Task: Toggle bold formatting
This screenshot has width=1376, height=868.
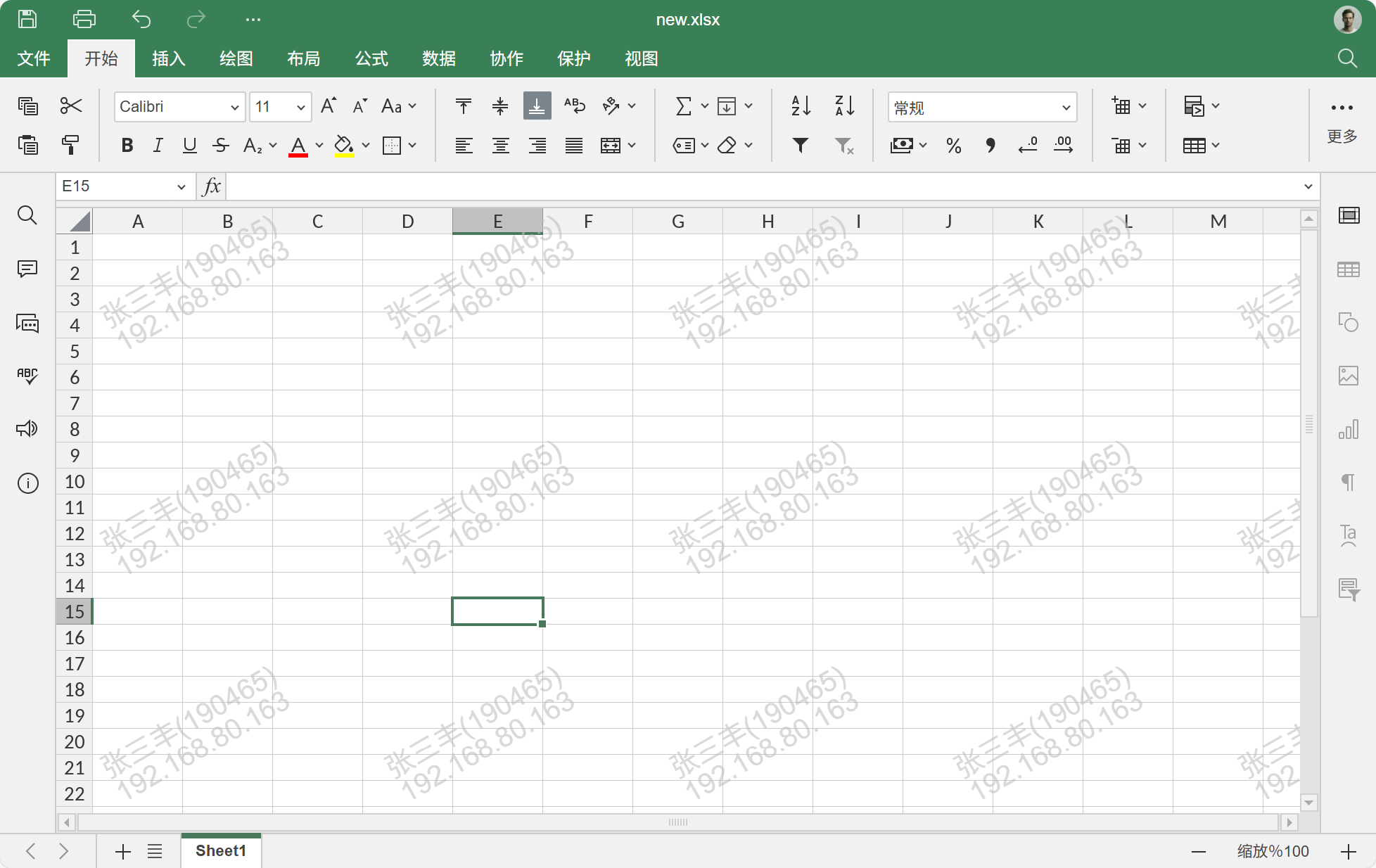Action: tap(127, 146)
